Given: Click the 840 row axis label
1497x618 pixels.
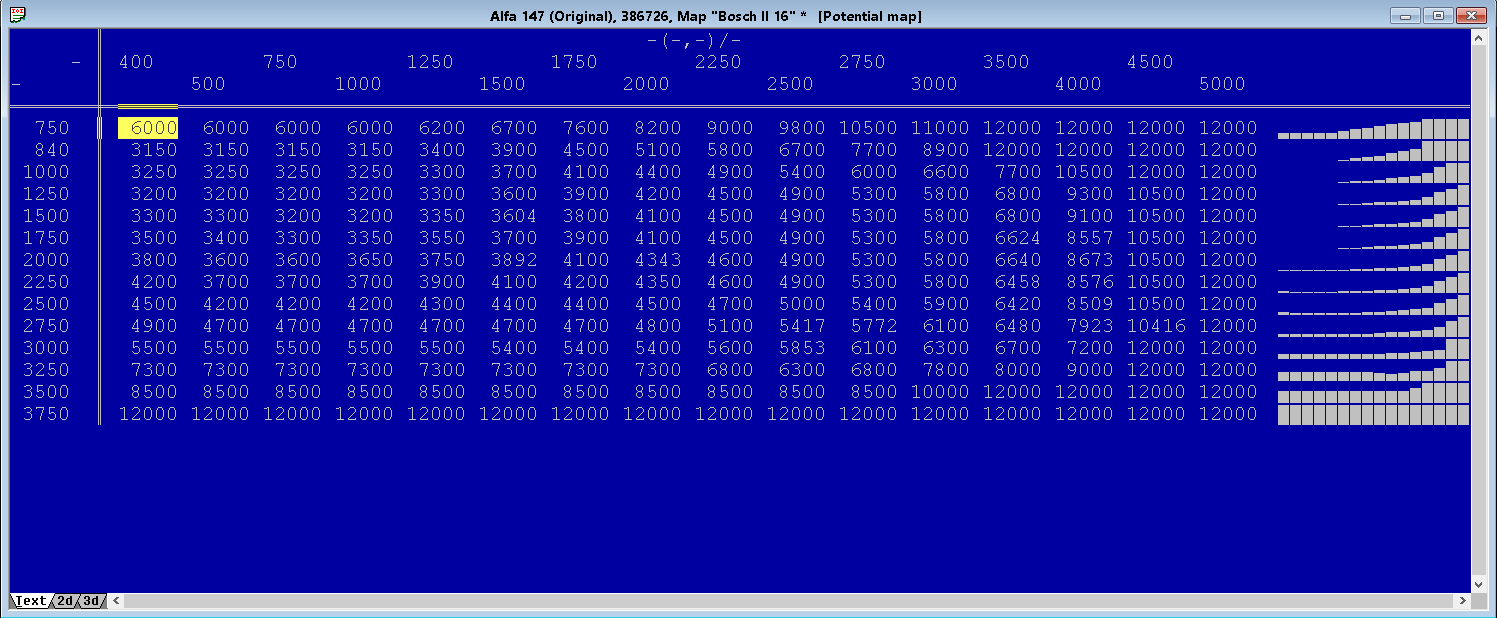Looking at the screenshot, I should 52,150.
